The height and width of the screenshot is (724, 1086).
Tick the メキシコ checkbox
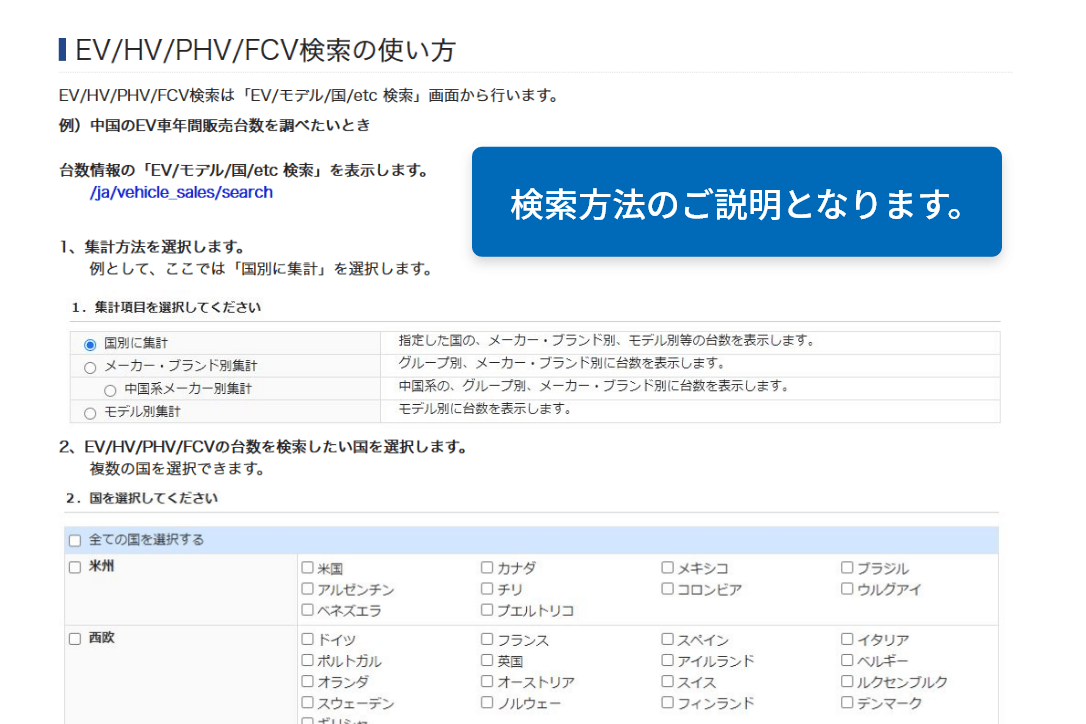click(667, 567)
